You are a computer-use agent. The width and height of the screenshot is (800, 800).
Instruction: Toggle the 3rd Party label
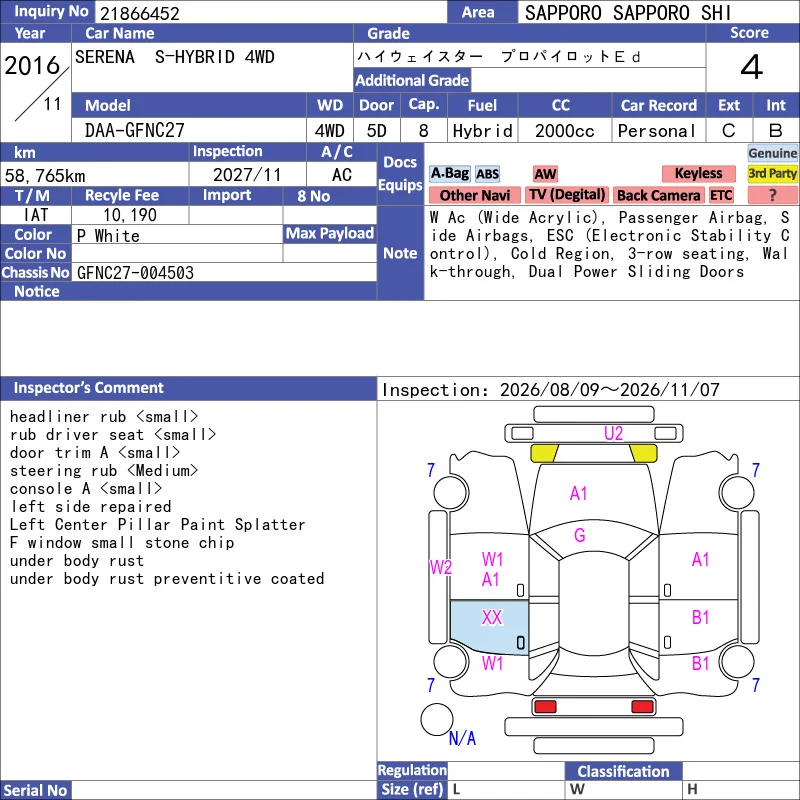point(772,173)
